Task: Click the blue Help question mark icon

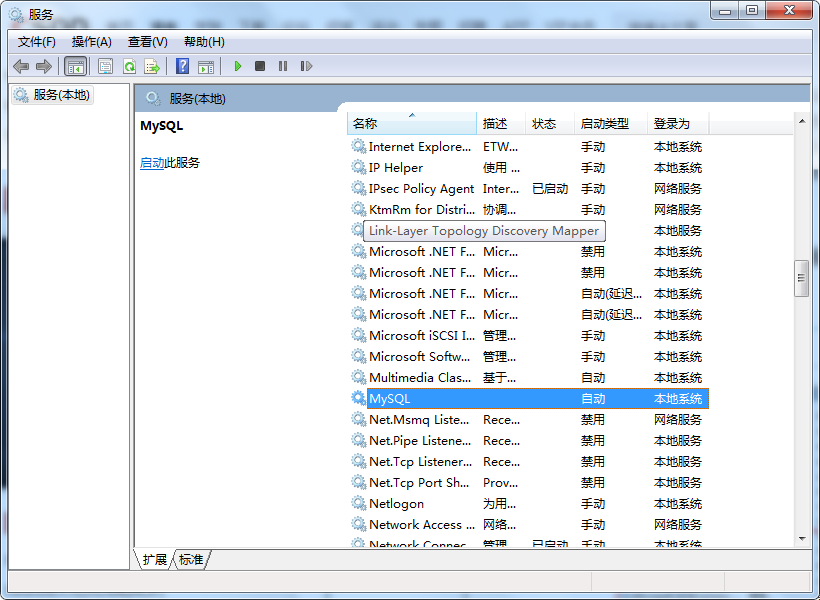Action: (183, 66)
